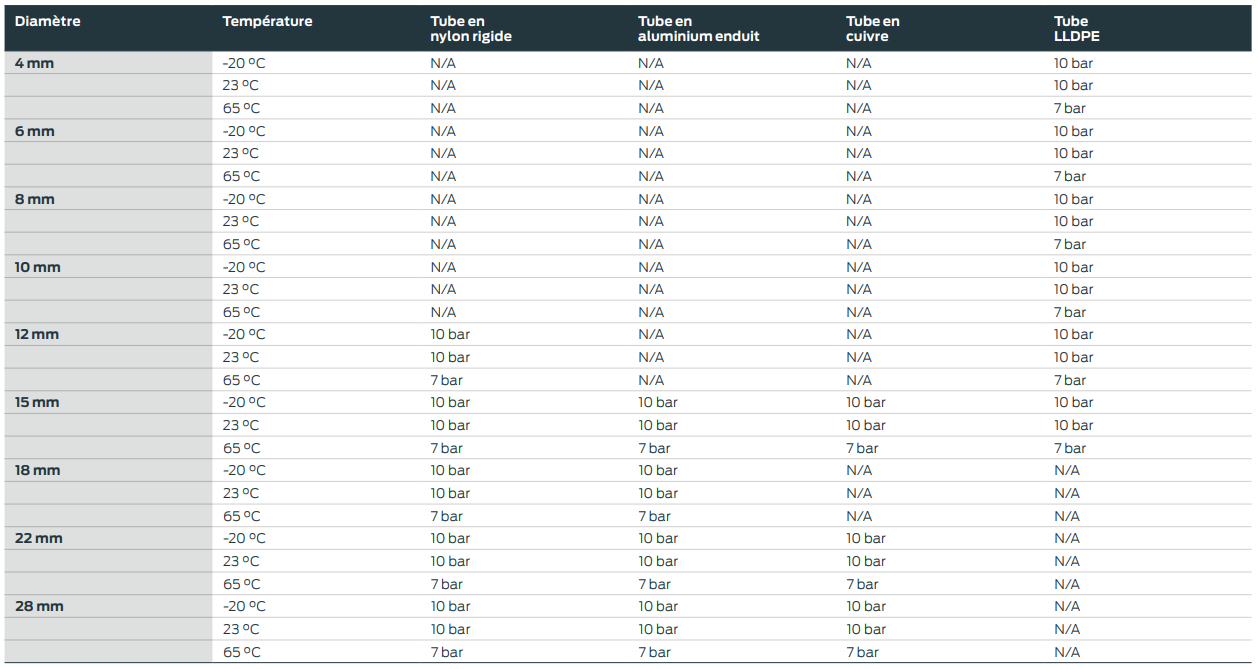Select the 15 mm diameter row label

pos(37,402)
